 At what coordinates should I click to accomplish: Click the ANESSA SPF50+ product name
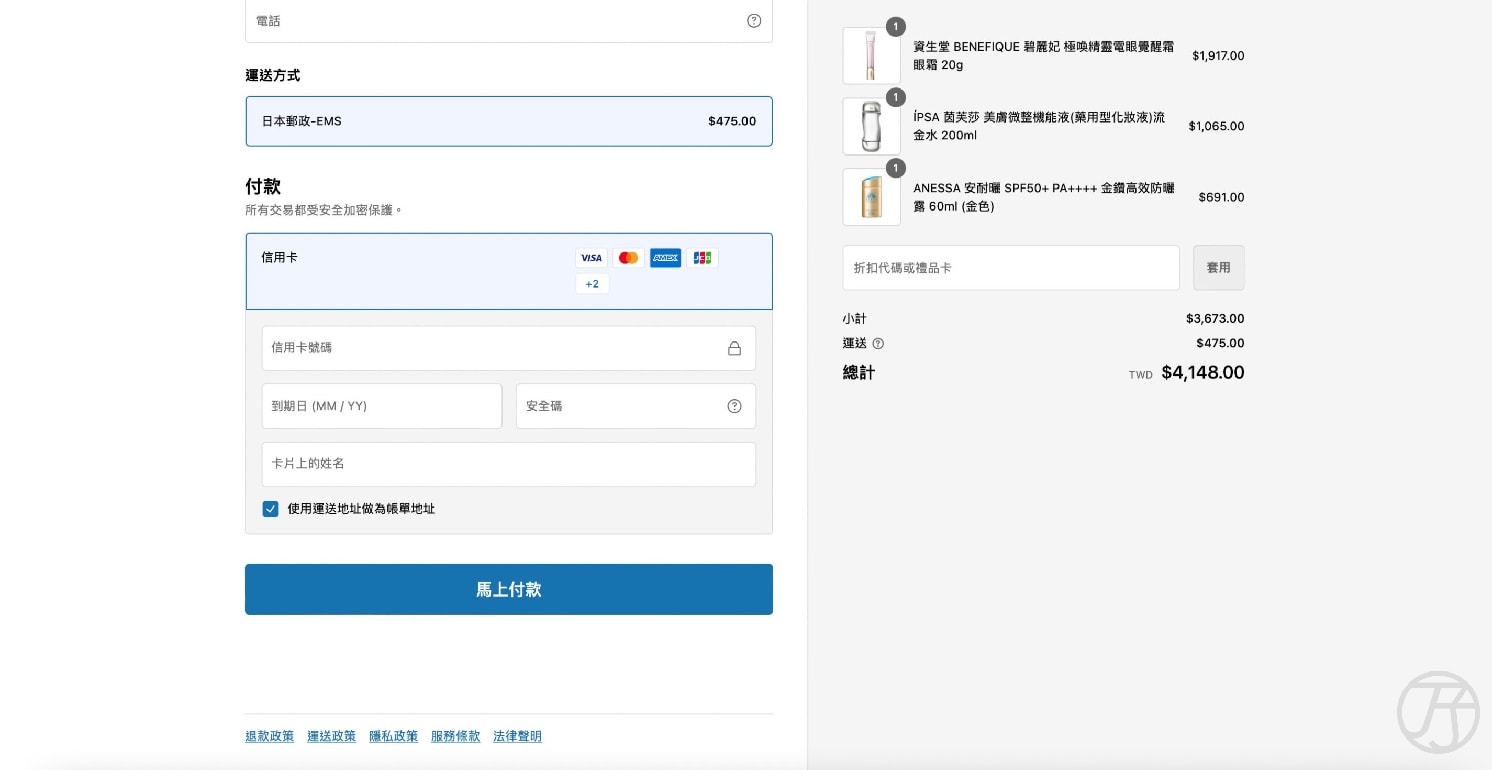[1044, 197]
